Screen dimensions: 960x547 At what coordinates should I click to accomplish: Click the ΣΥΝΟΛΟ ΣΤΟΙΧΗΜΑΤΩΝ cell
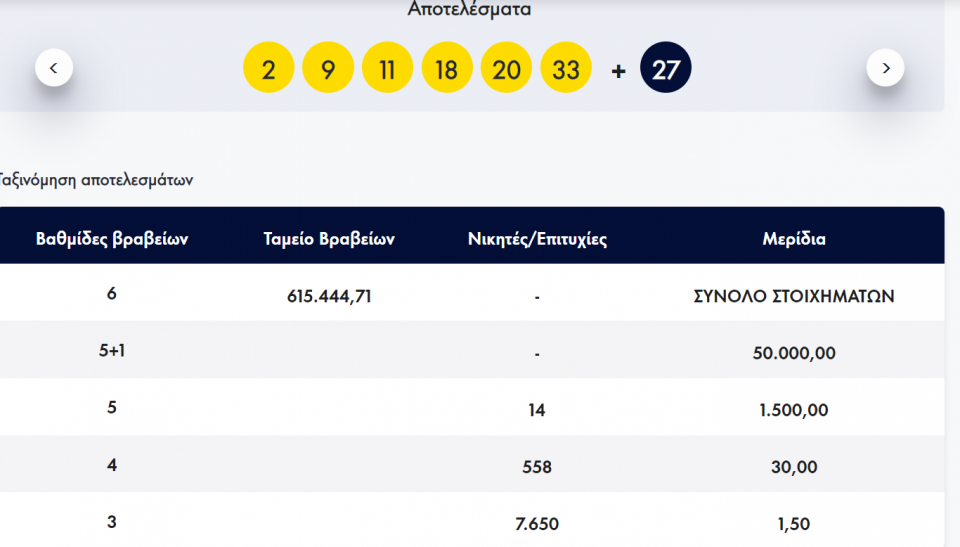794,296
